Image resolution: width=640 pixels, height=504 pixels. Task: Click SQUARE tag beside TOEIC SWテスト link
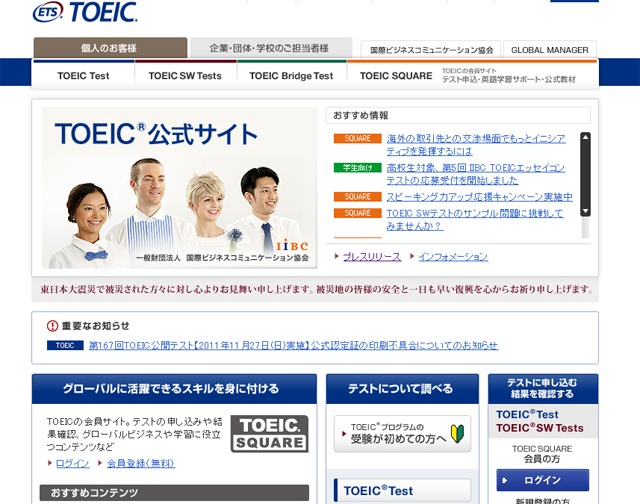358,213
